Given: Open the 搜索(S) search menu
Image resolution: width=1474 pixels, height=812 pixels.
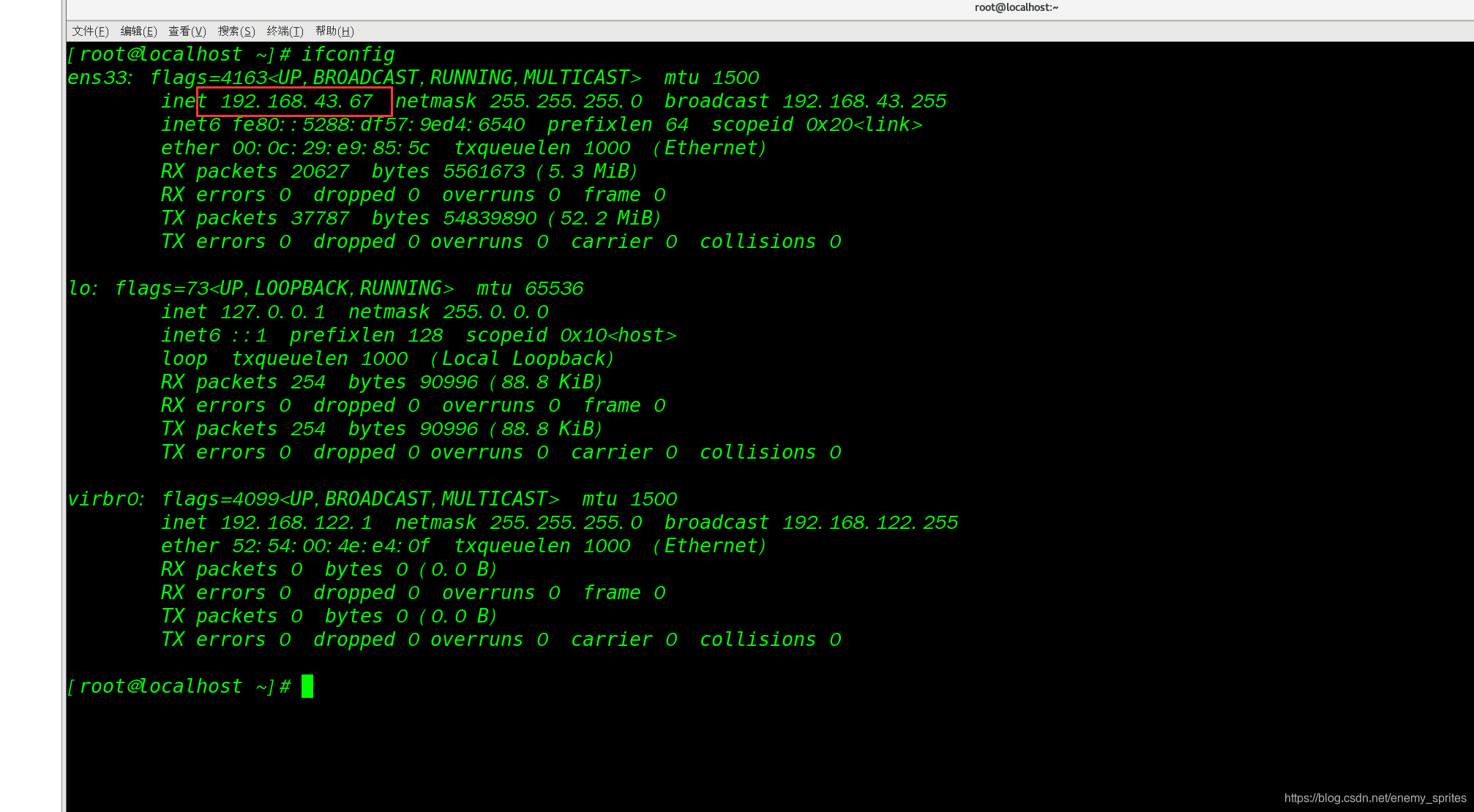Looking at the screenshot, I should (236, 31).
